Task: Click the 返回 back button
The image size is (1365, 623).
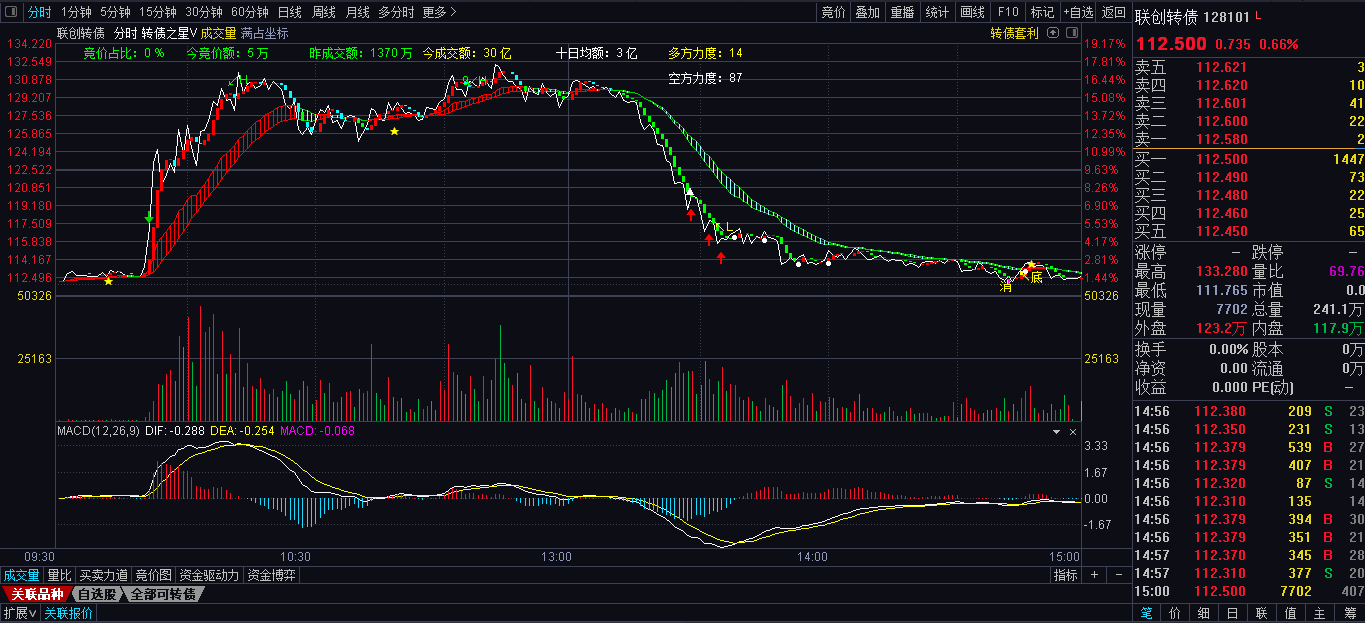Action: coord(1113,12)
